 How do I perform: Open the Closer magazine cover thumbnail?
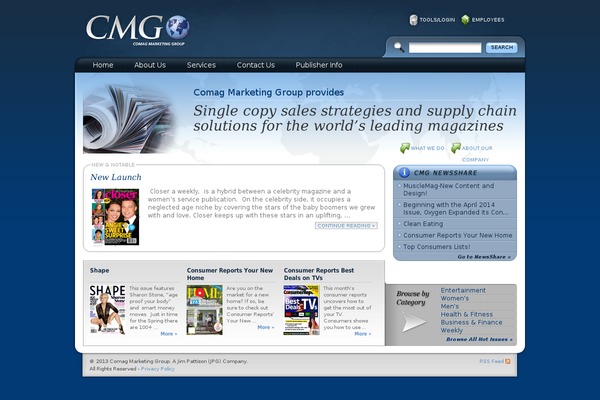tap(115, 217)
